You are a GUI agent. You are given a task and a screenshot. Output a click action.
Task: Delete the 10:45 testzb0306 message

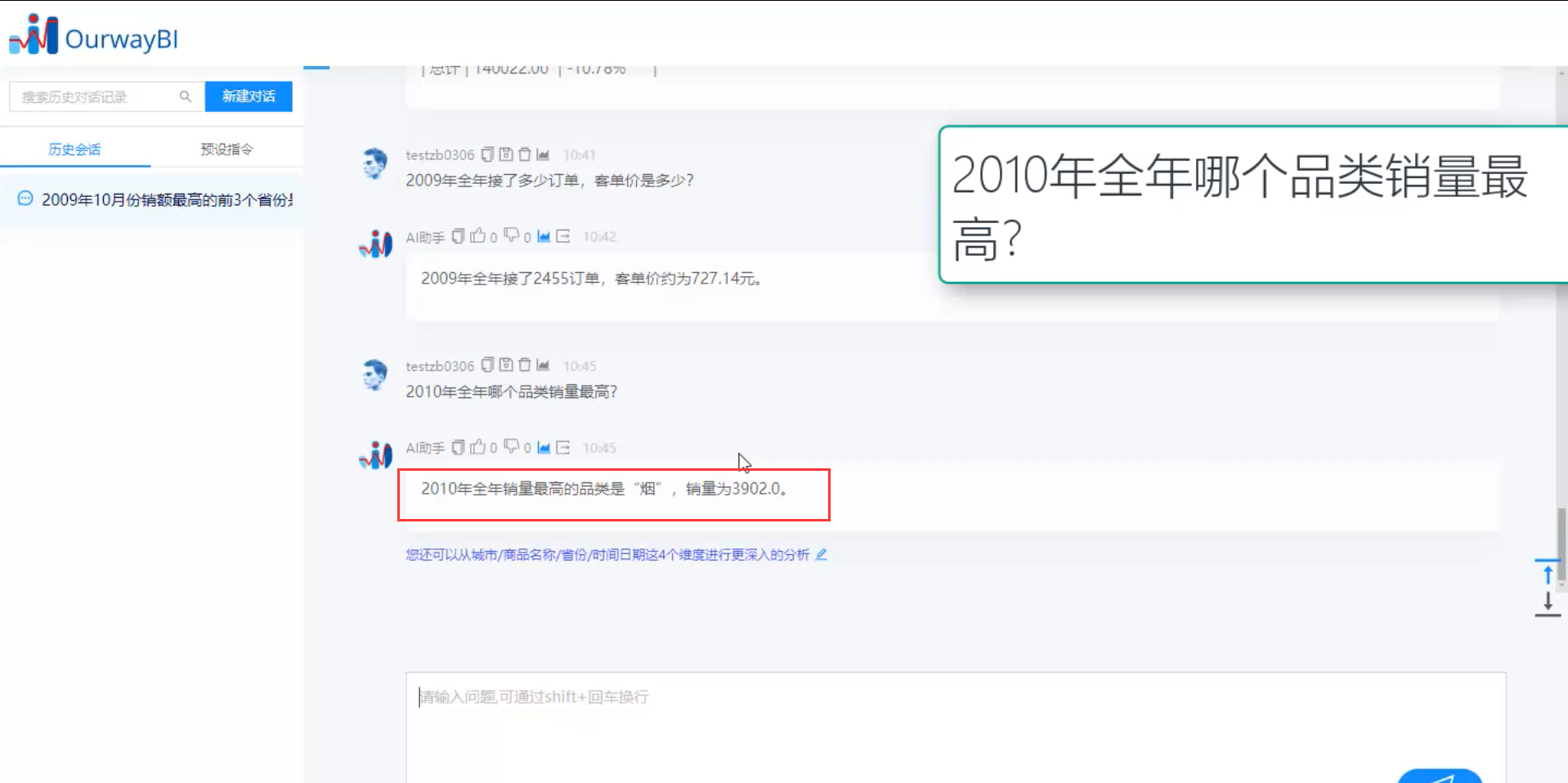tap(525, 365)
